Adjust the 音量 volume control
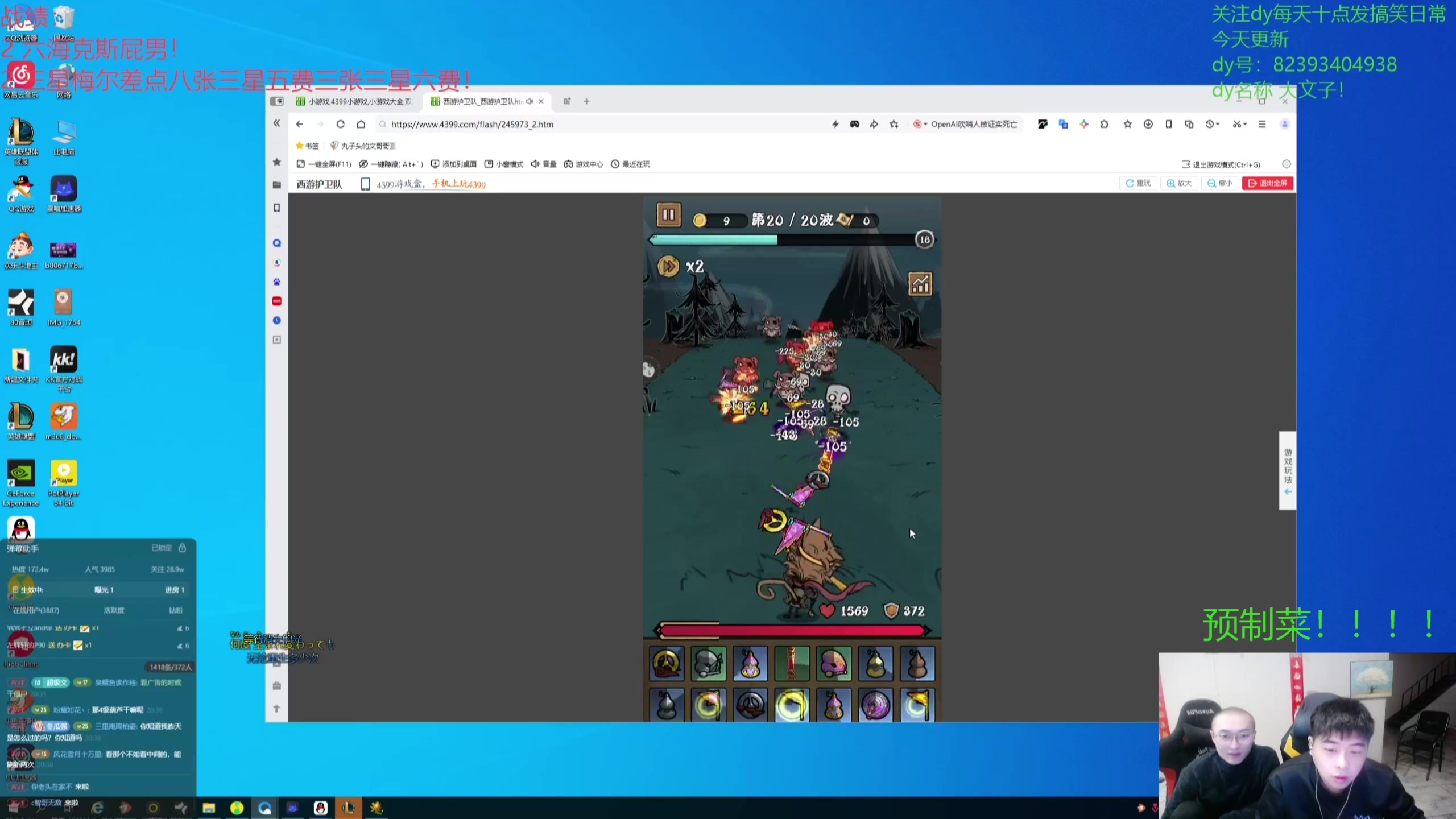The width and height of the screenshot is (1456, 819). [x=544, y=164]
